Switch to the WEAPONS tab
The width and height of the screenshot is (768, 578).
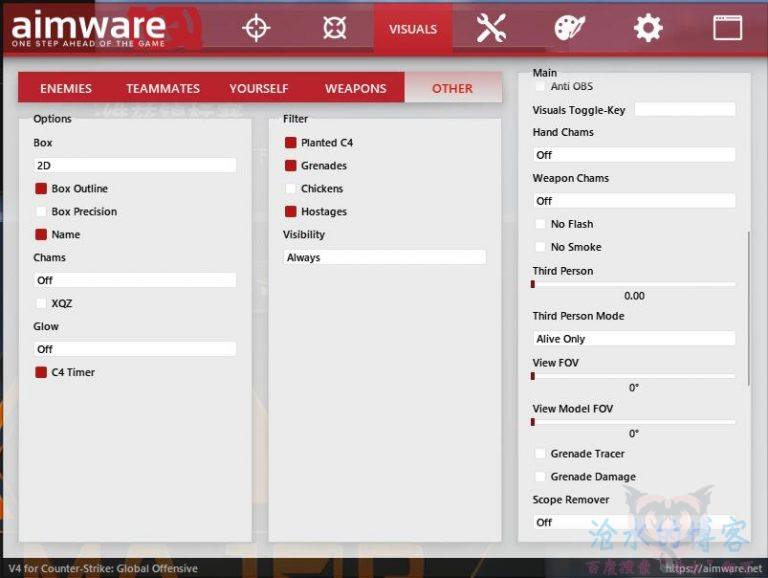tap(355, 88)
